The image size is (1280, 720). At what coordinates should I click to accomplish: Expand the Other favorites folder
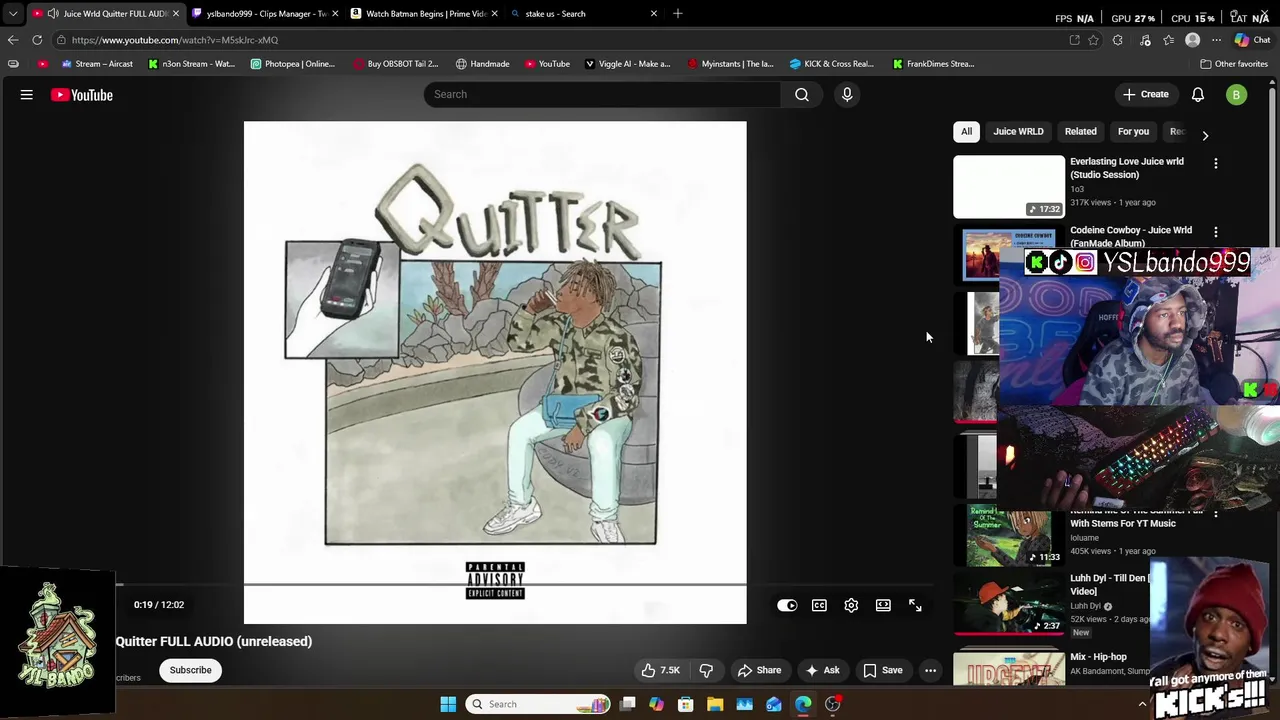pos(1234,64)
